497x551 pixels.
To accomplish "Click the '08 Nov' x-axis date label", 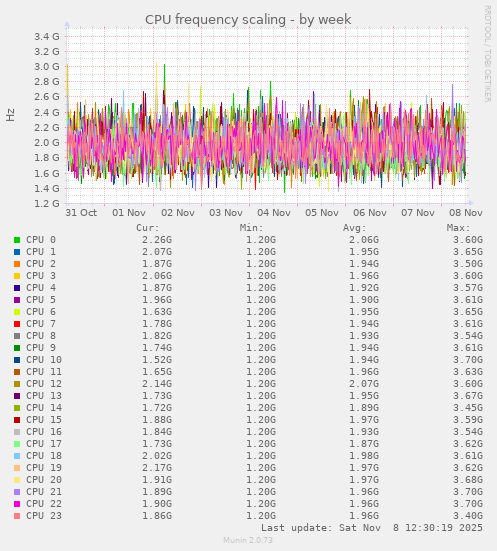I will point(466,213).
